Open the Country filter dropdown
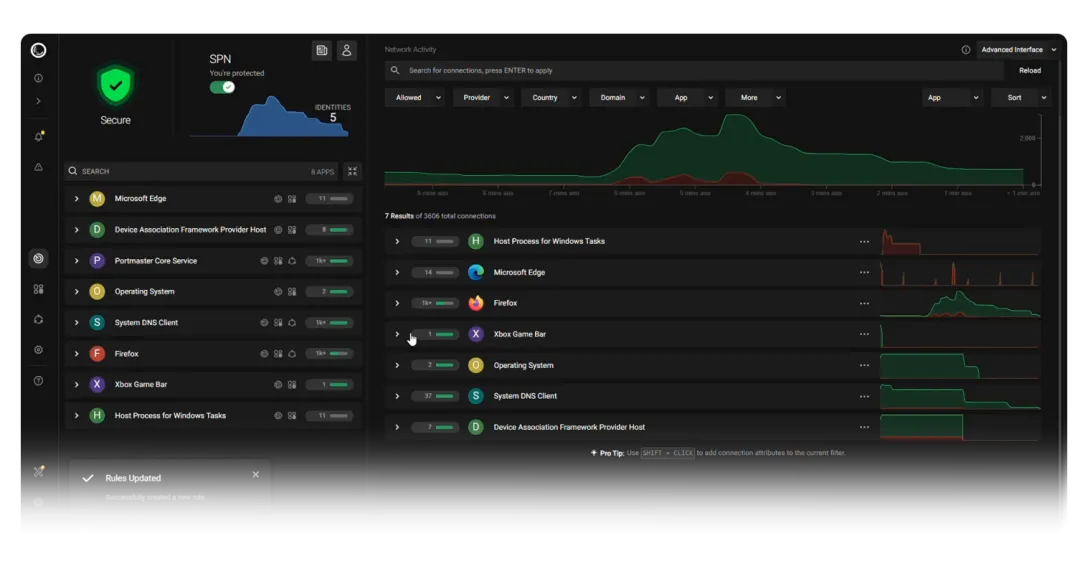Viewport: 1080px width, 564px height. (552, 98)
